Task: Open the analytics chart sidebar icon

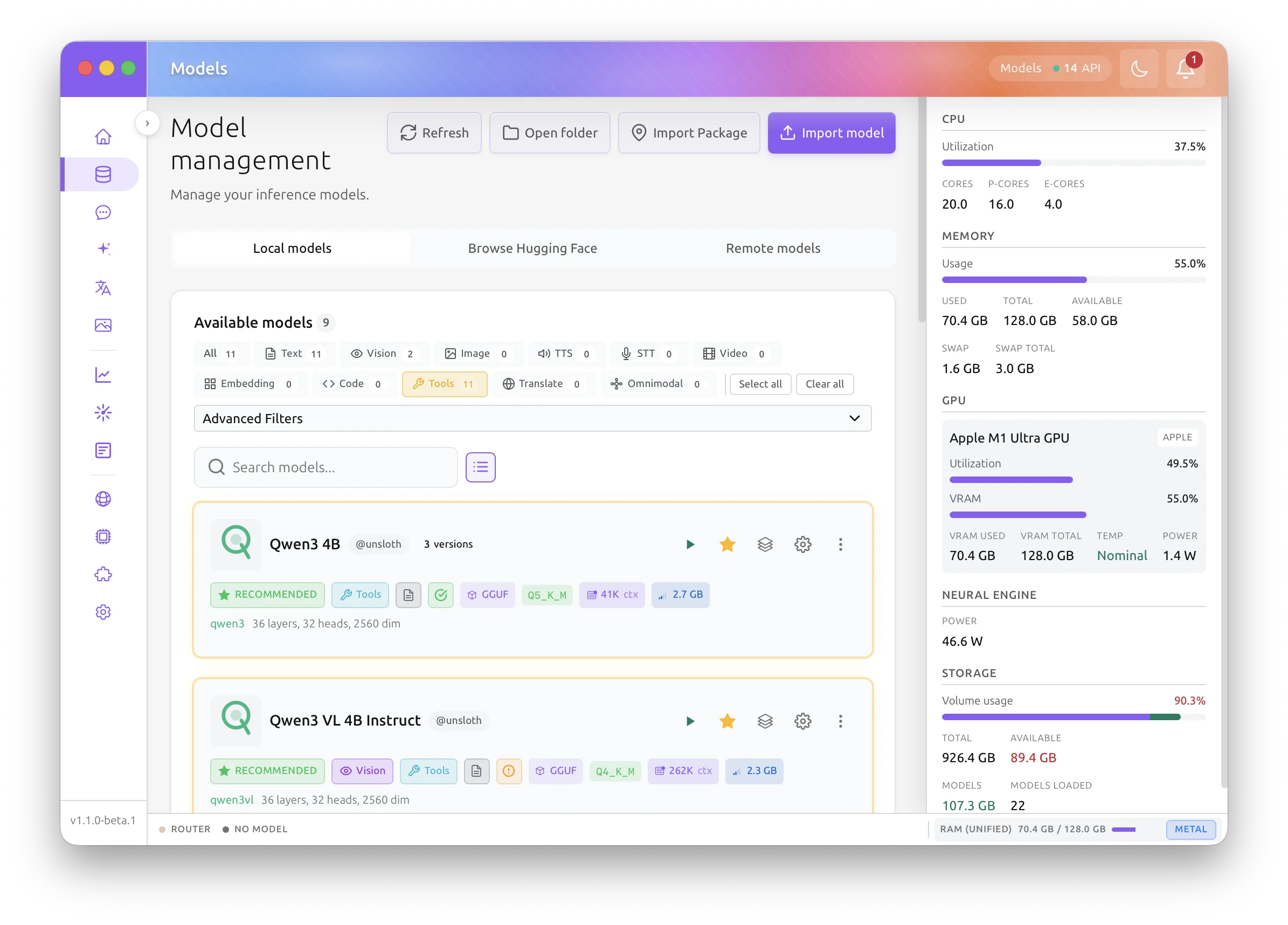Action: pos(103,375)
